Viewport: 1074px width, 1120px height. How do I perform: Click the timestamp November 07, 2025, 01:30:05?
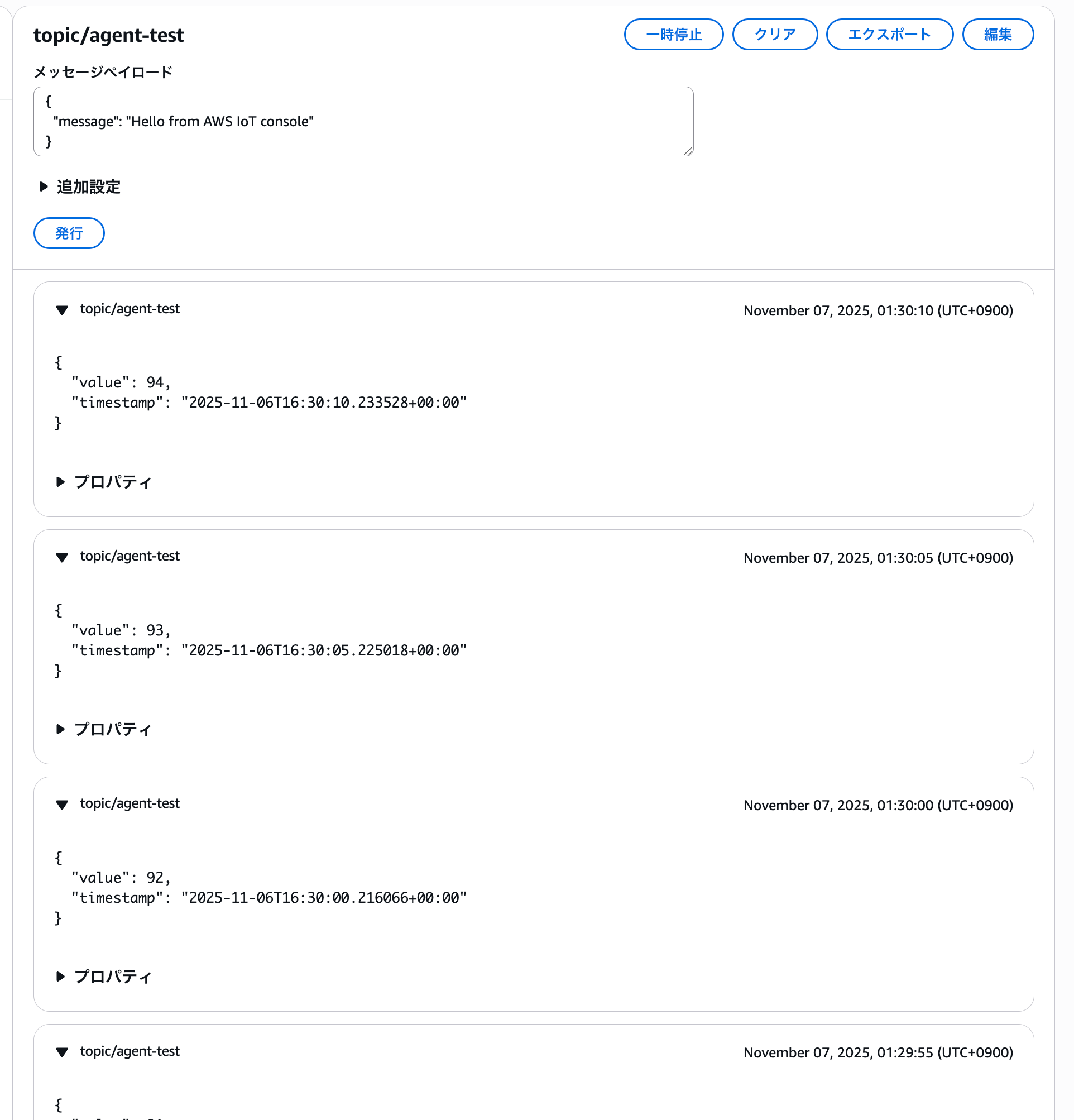coord(878,558)
